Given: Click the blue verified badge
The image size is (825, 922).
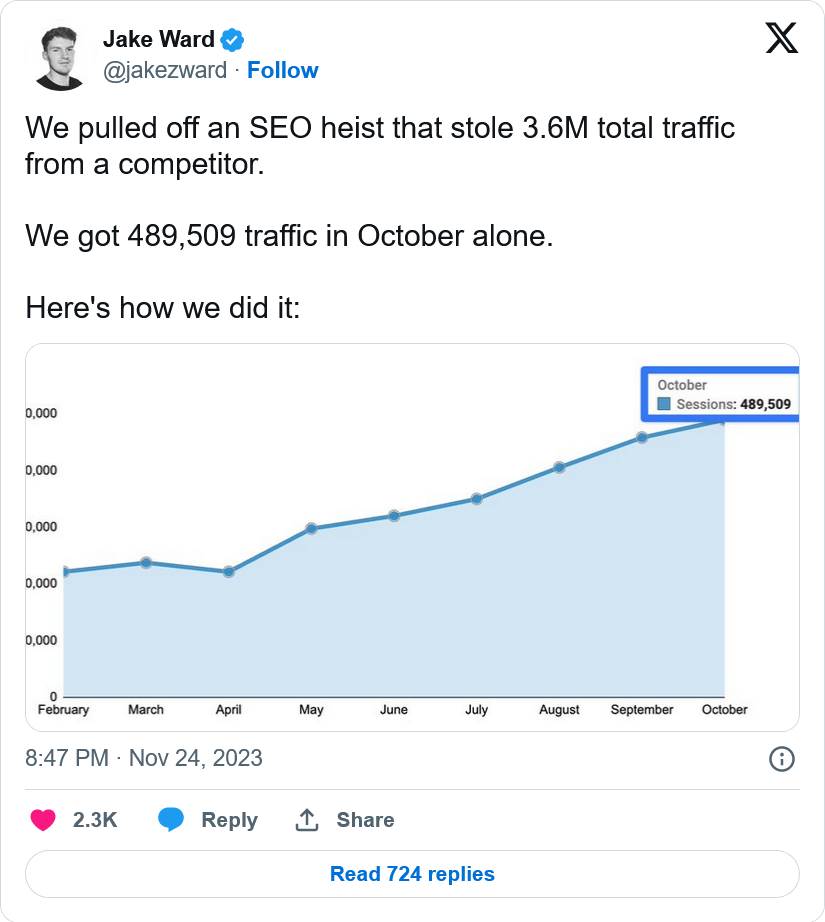Looking at the screenshot, I should tap(232, 40).
